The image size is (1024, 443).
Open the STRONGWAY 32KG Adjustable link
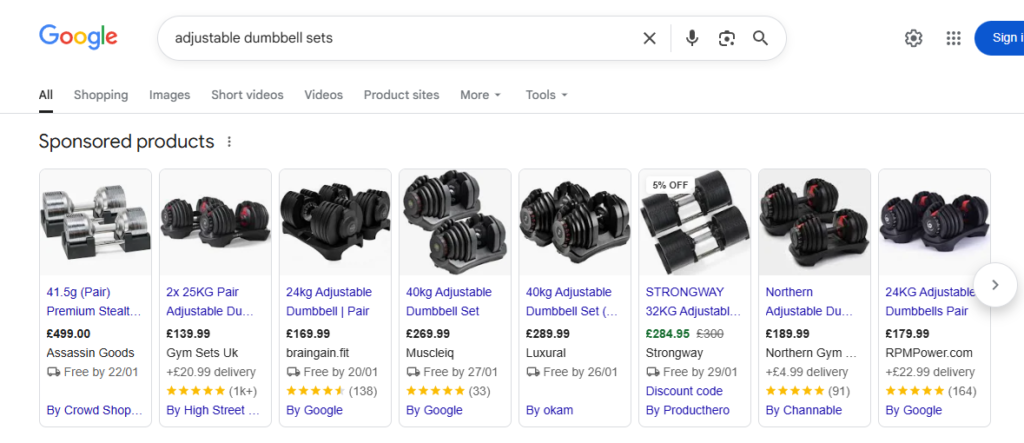[x=694, y=301]
